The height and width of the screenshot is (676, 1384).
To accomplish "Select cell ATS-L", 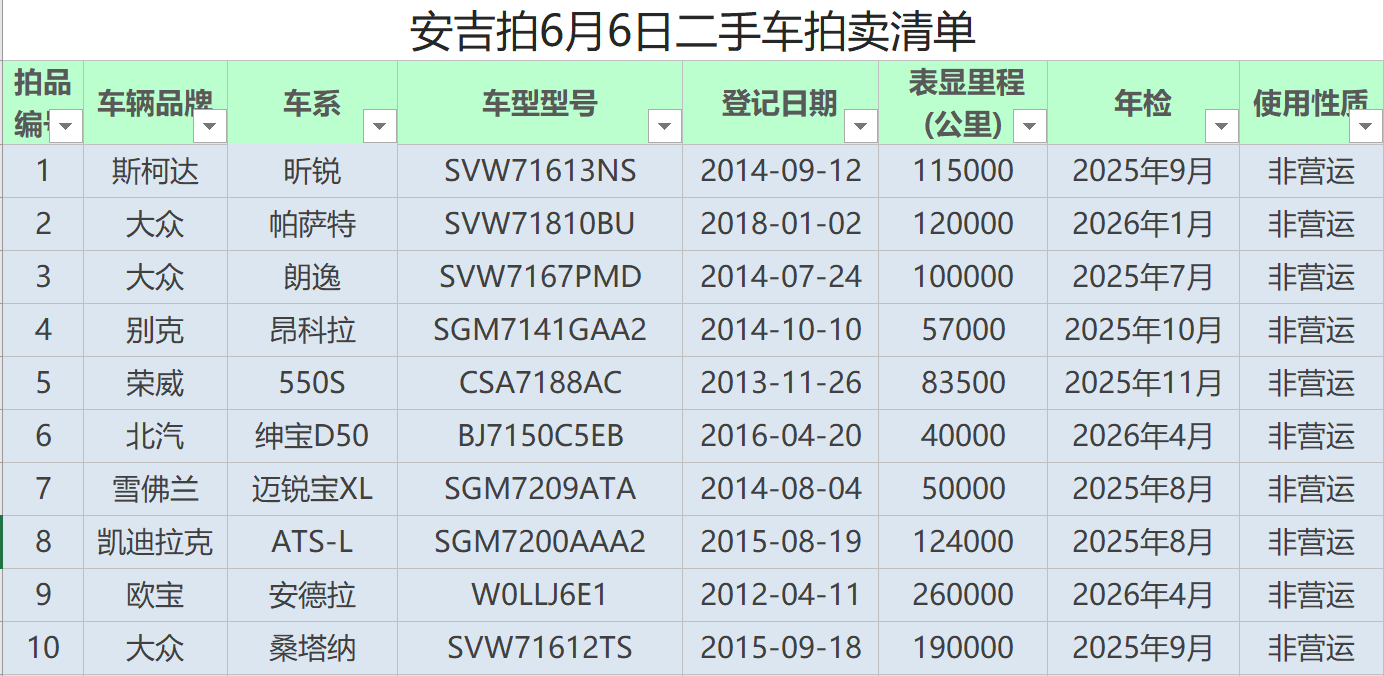I will [312, 542].
